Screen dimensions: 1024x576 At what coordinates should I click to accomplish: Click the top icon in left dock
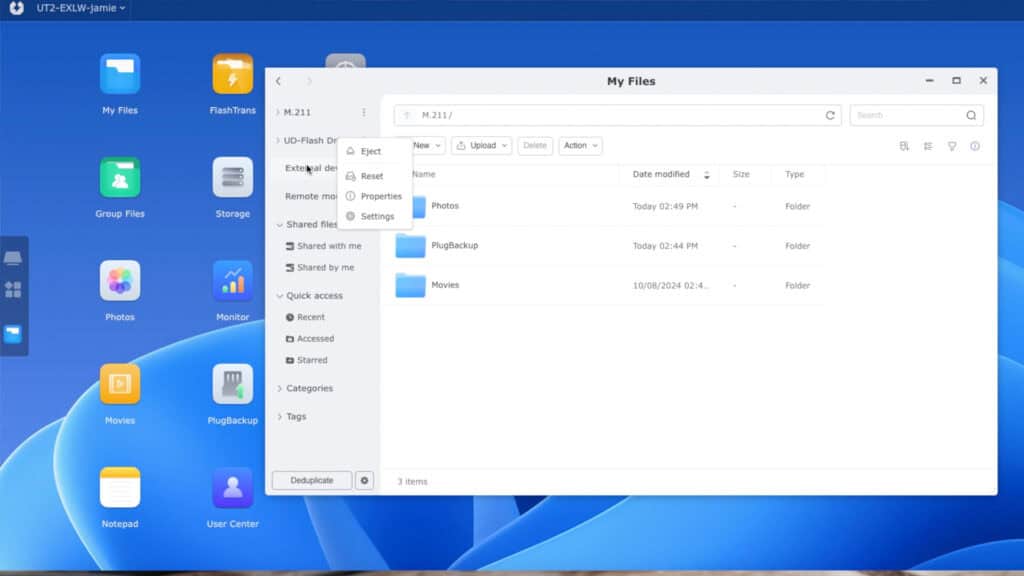click(x=13, y=258)
